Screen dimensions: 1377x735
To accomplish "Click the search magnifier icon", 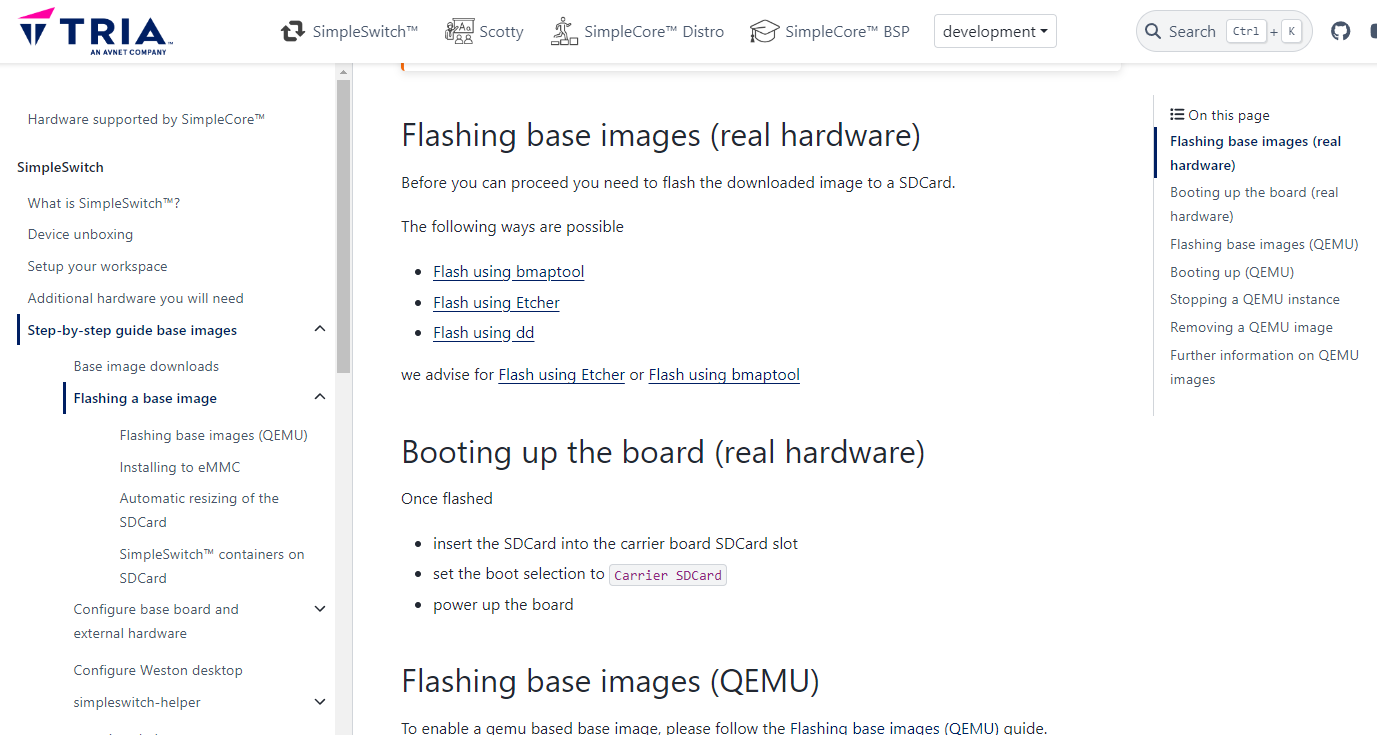I will pos(1154,31).
